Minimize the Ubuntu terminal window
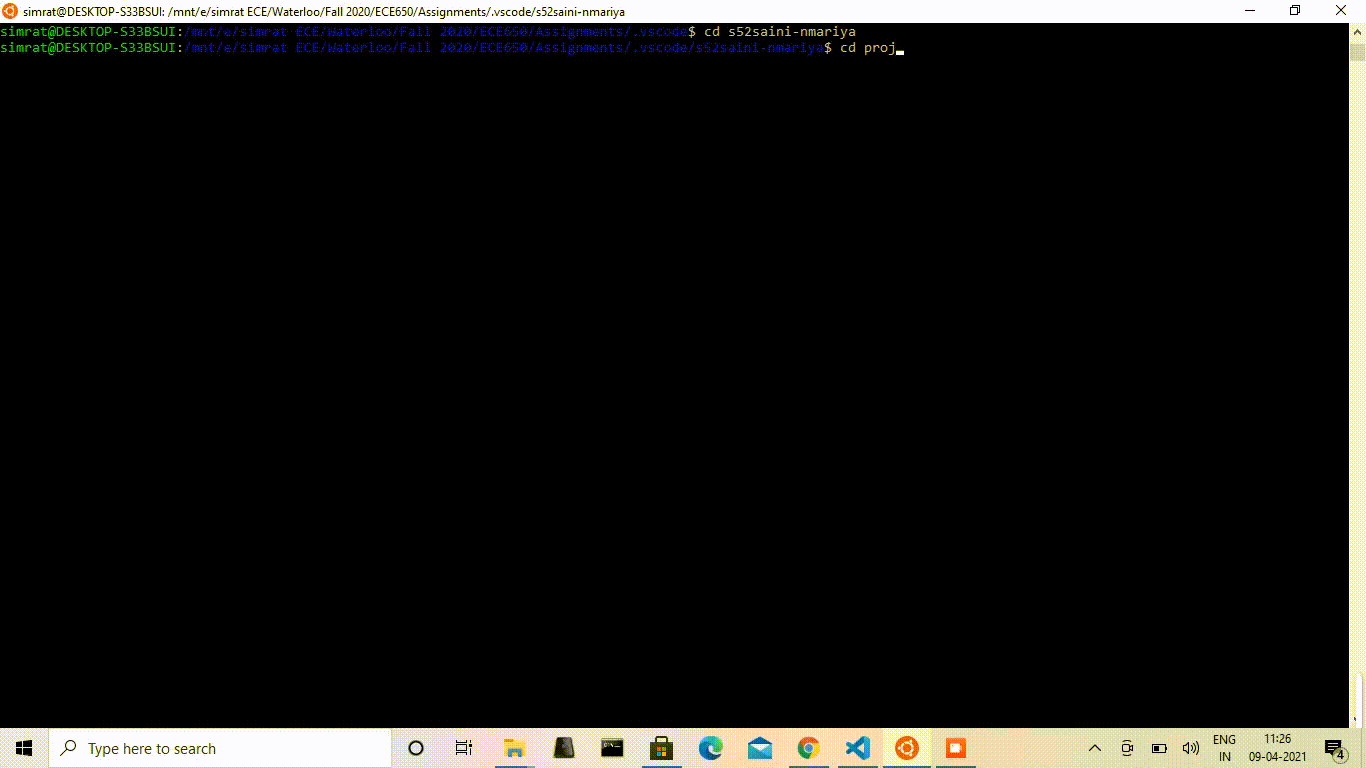Image resolution: width=1366 pixels, height=768 pixels. coord(1250,11)
